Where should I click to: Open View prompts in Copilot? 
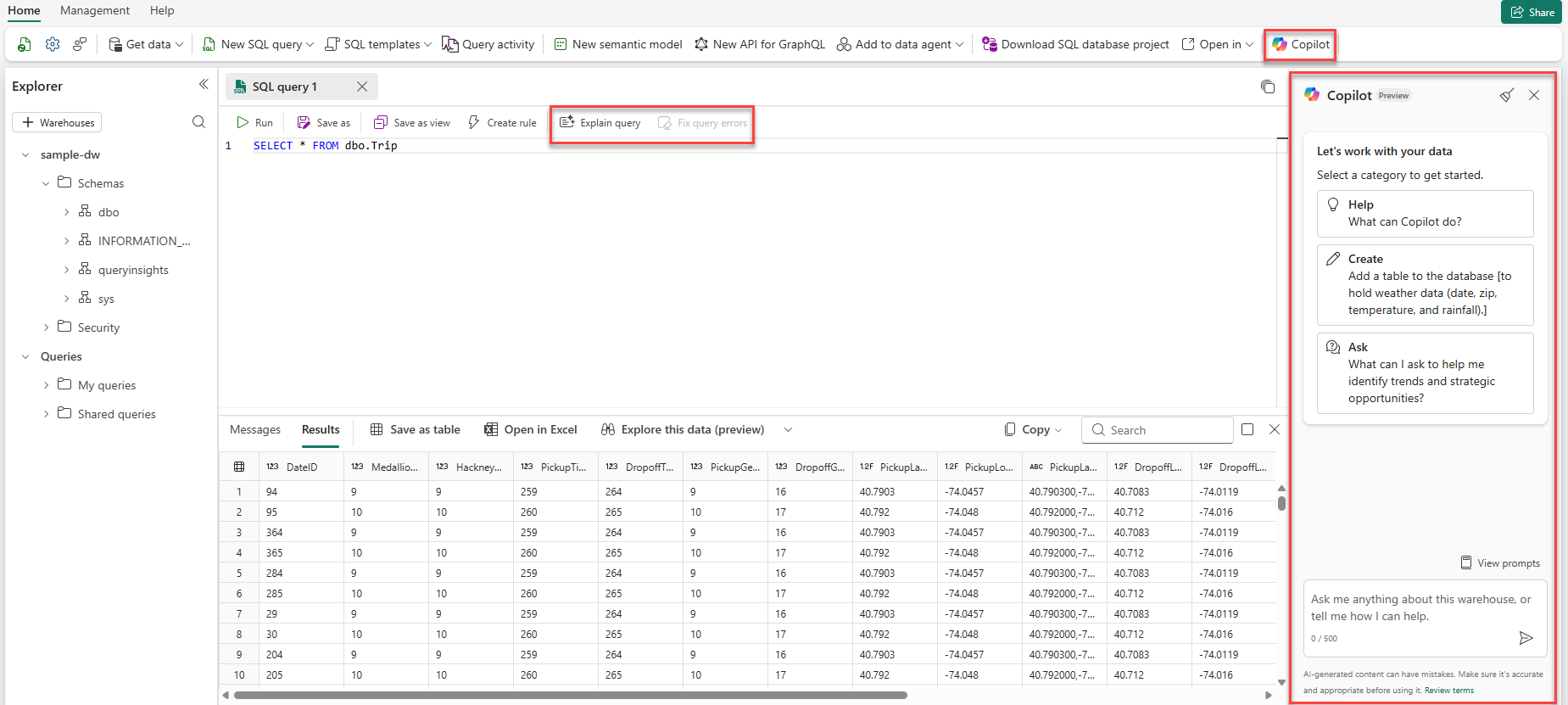(x=1500, y=563)
